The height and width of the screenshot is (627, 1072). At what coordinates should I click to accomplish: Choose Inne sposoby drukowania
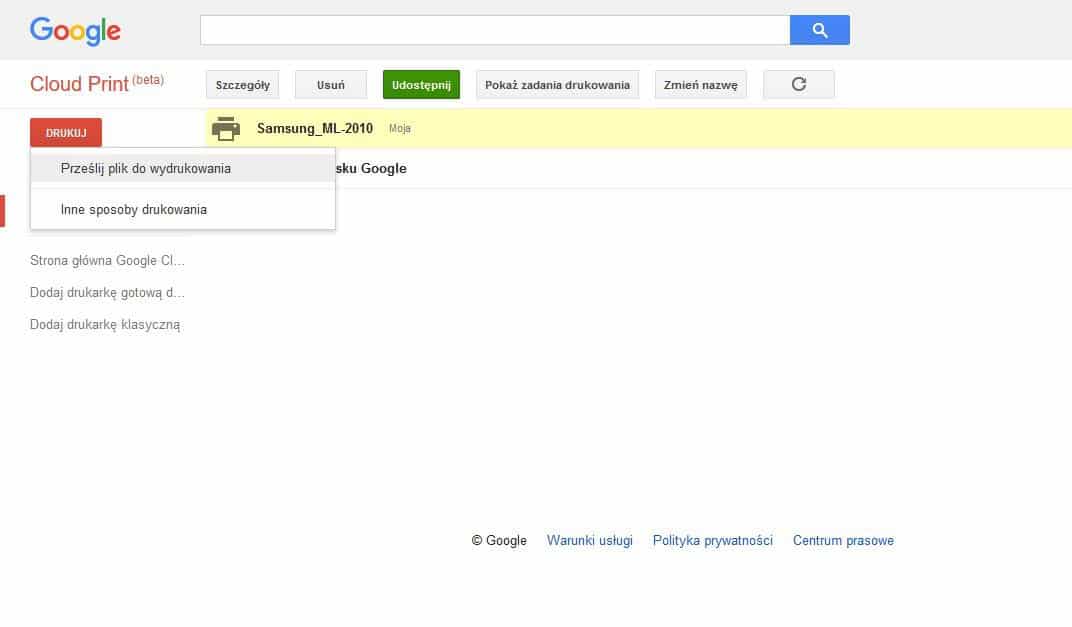183,209
